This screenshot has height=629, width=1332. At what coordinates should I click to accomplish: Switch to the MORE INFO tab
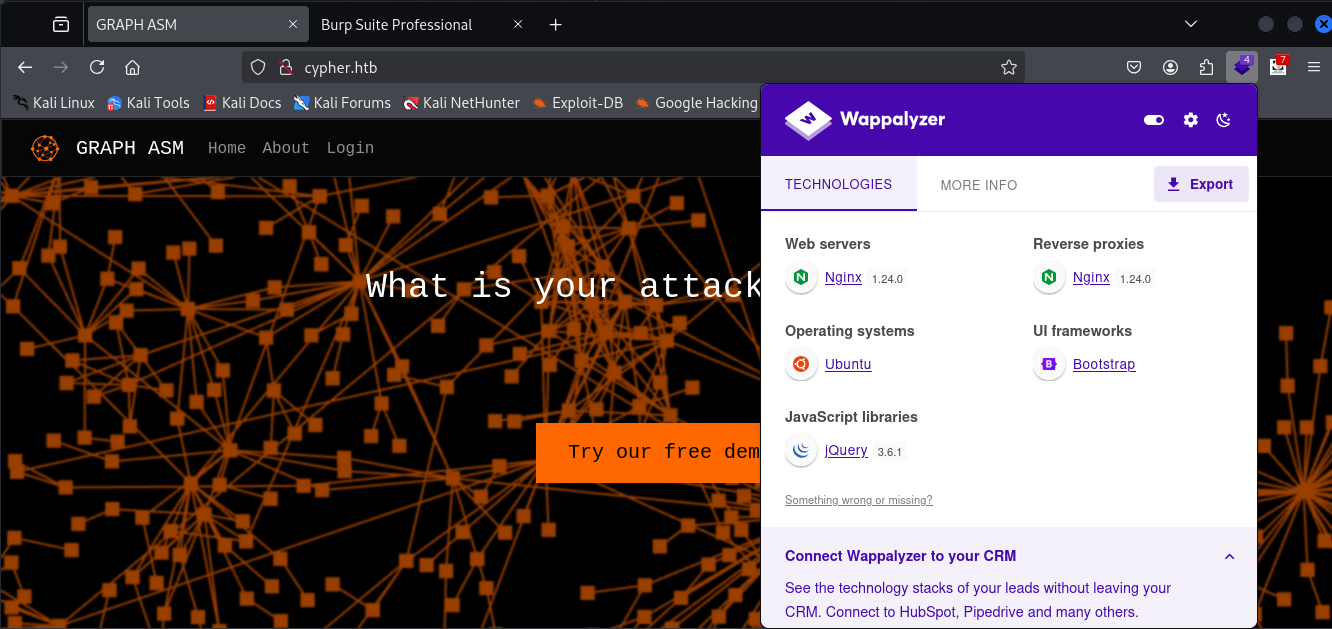click(x=978, y=185)
